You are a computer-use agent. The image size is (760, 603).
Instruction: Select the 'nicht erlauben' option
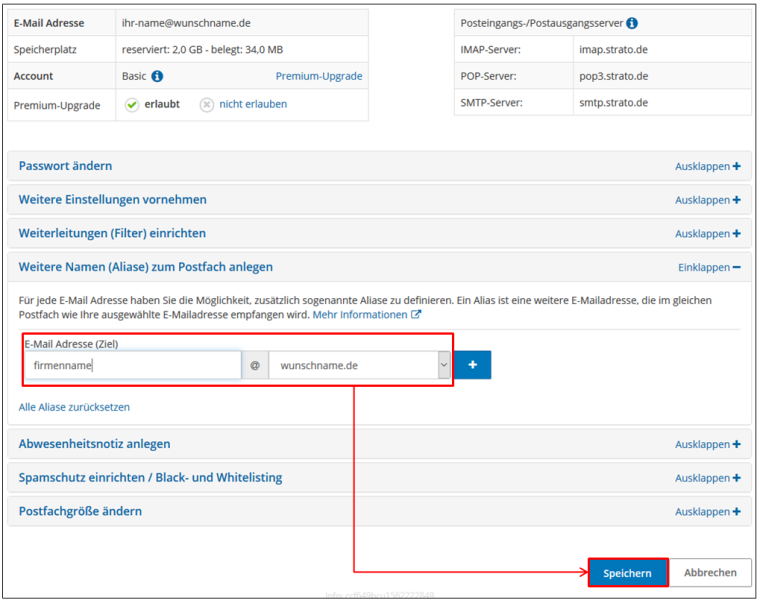coord(207,104)
